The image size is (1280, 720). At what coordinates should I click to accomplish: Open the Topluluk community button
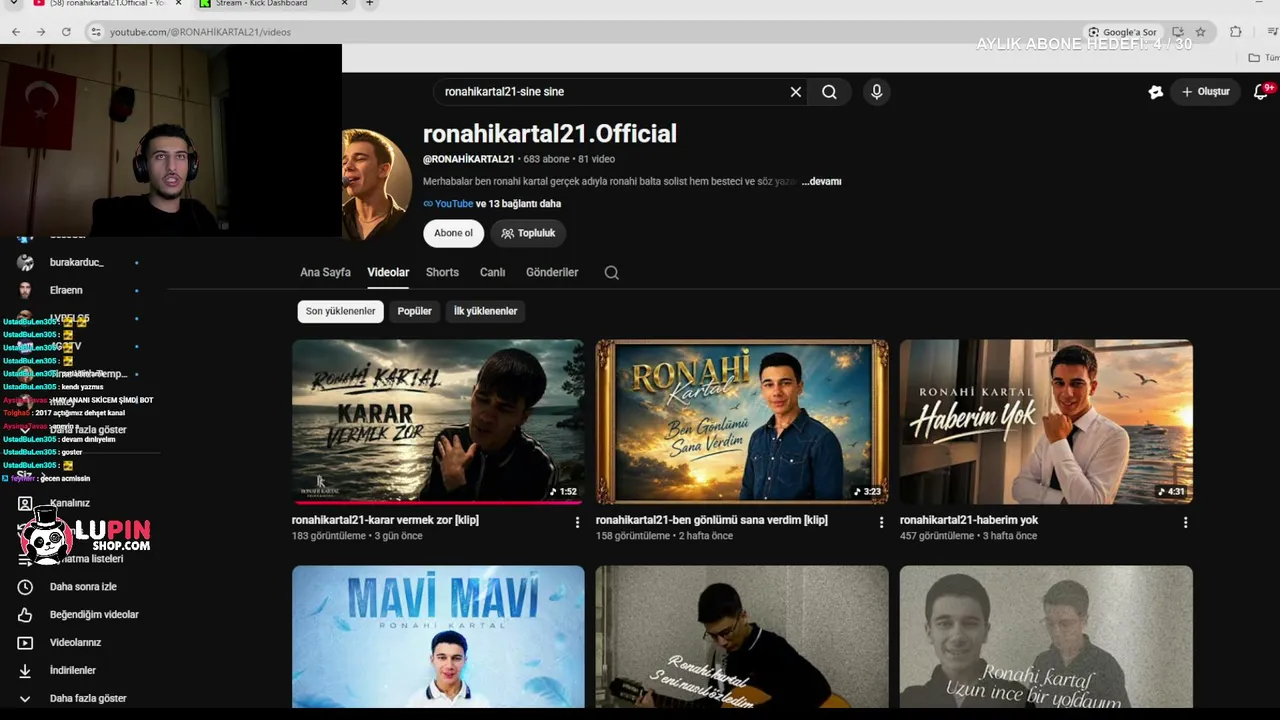(x=528, y=233)
